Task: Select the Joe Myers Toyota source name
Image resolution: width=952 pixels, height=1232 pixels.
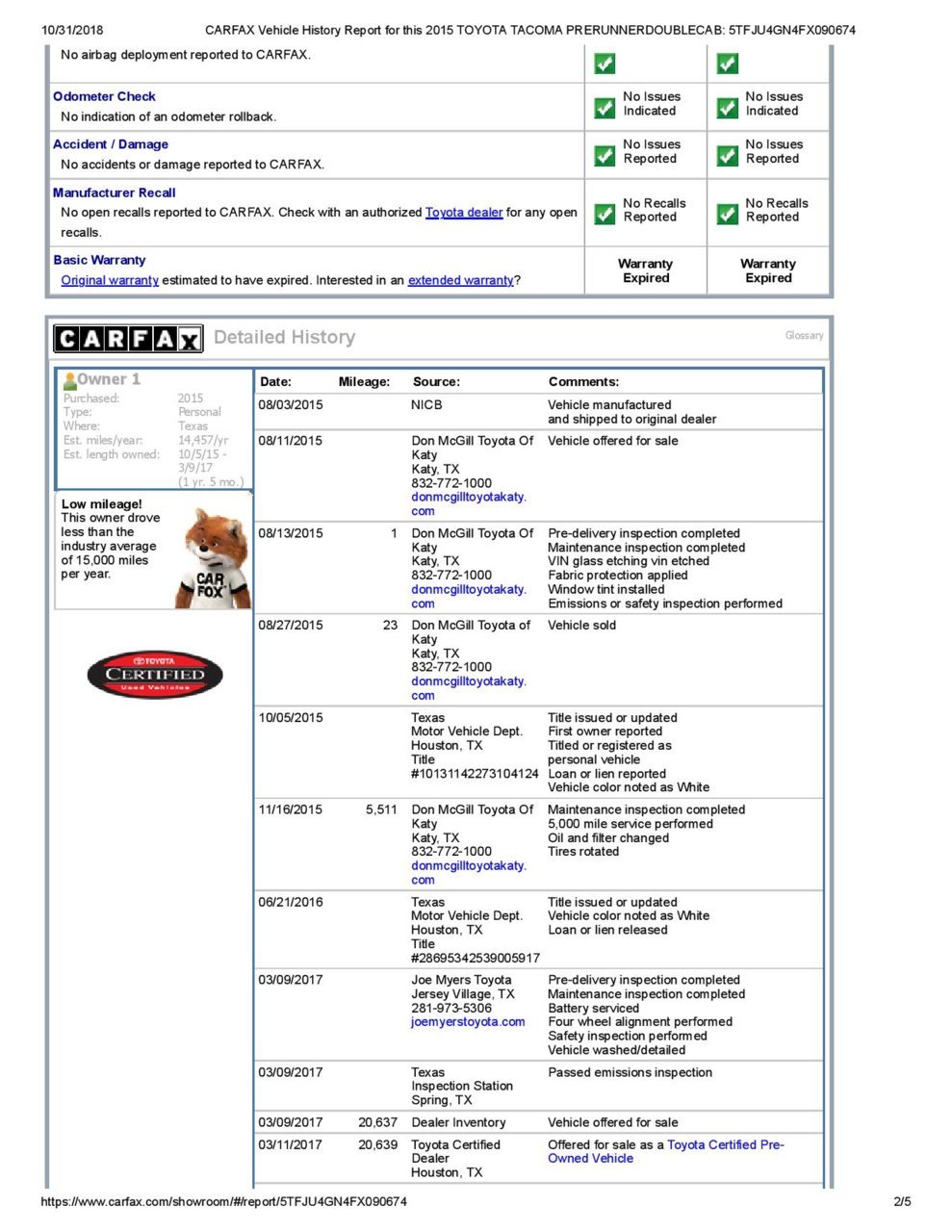Action: pyautogui.click(x=461, y=980)
